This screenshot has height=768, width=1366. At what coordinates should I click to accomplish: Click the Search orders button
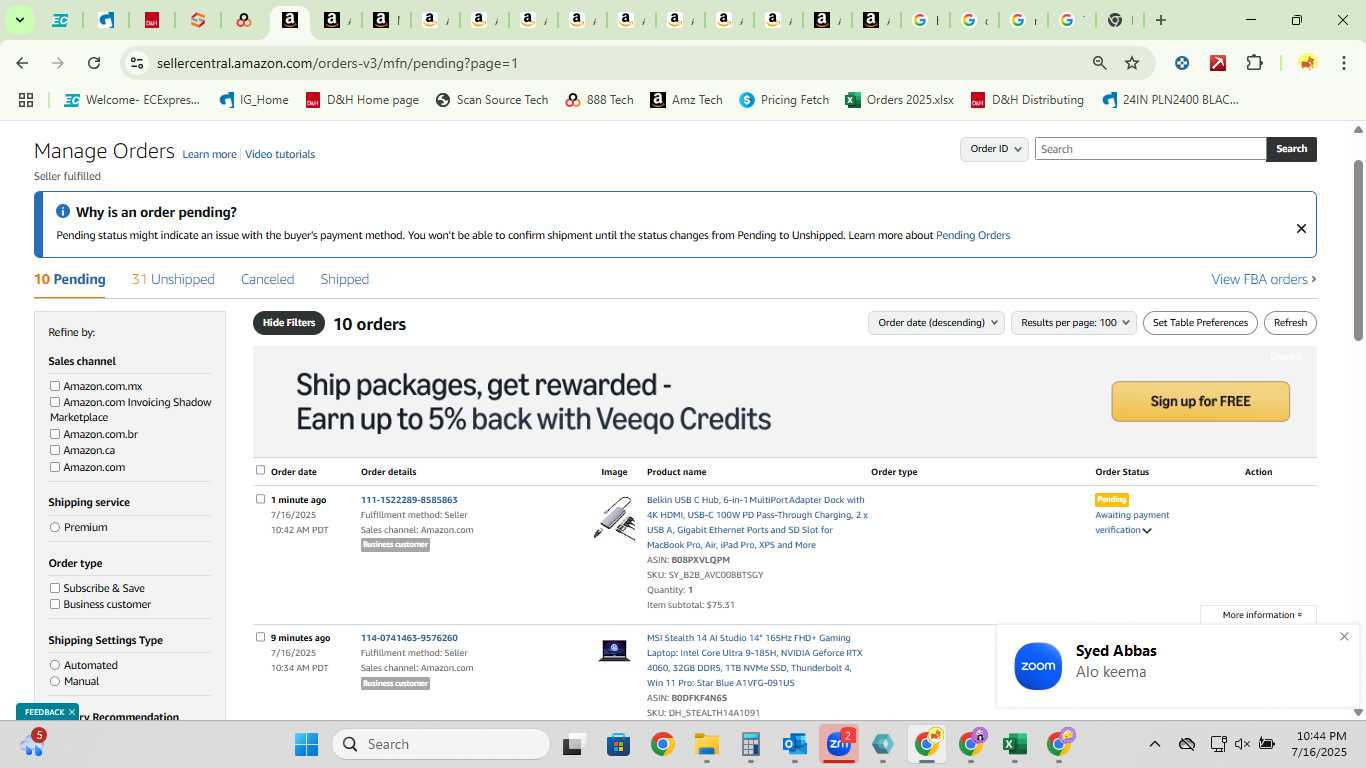click(1291, 149)
